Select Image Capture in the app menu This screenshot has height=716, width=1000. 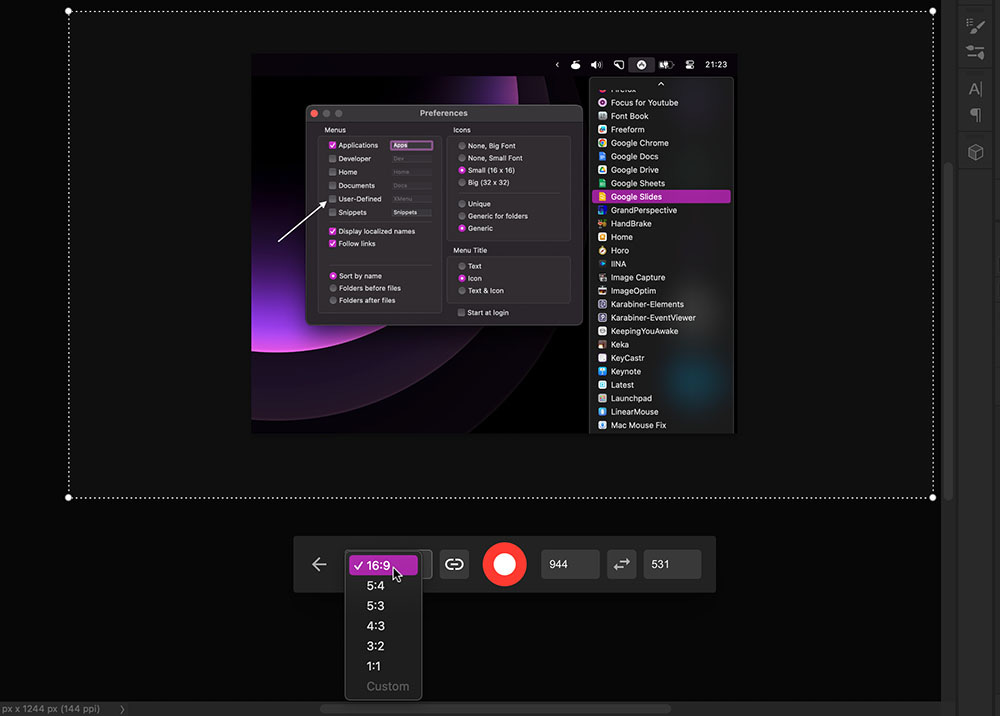[x=661, y=277]
